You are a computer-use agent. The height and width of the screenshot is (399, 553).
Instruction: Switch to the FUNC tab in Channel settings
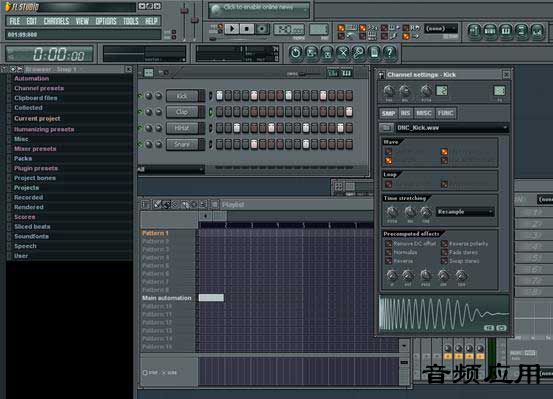(445, 113)
